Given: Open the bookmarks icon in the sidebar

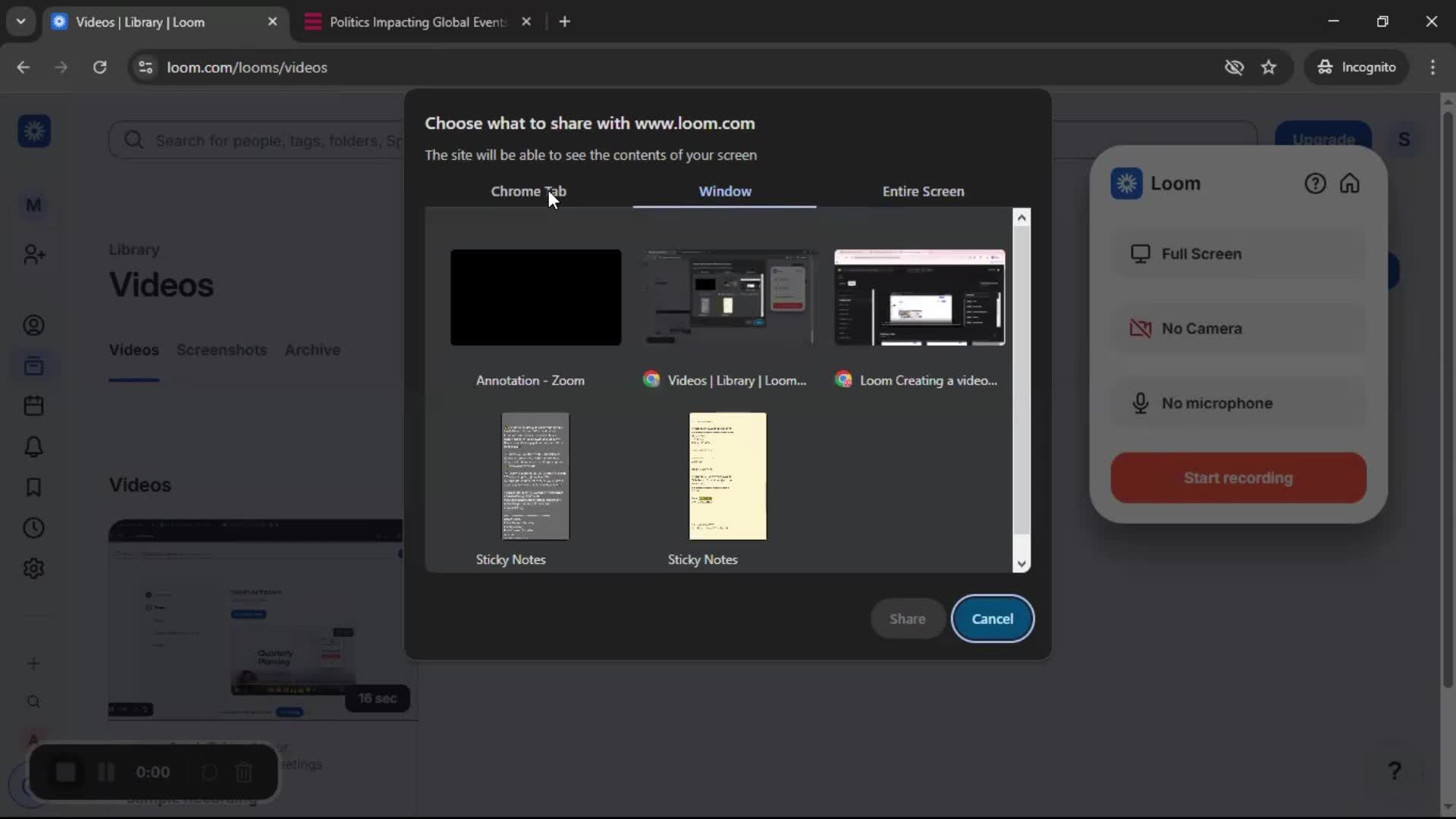Looking at the screenshot, I should (x=33, y=488).
